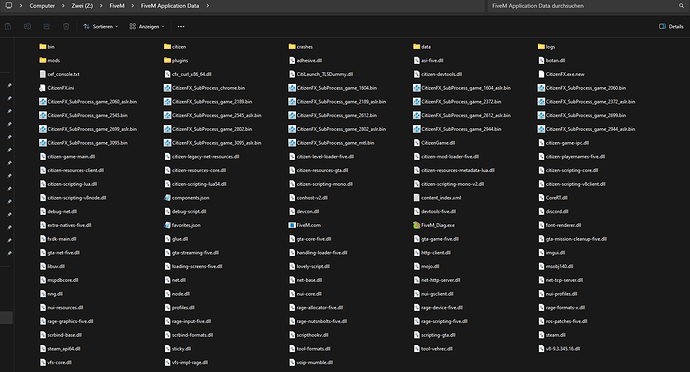Select the cef_console.txt file
The image size is (690, 372).
tap(59, 74)
